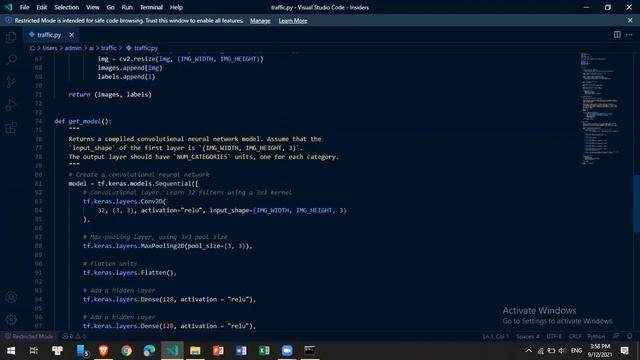Open Brave browser from taskbar
640x360 pixels.
tap(104, 351)
